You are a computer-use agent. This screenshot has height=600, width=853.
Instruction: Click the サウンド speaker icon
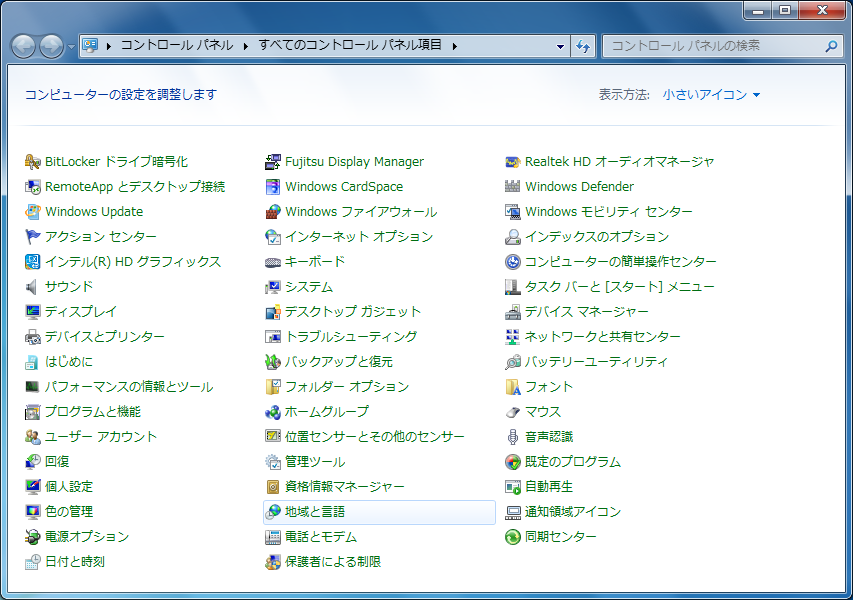(33, 287)
